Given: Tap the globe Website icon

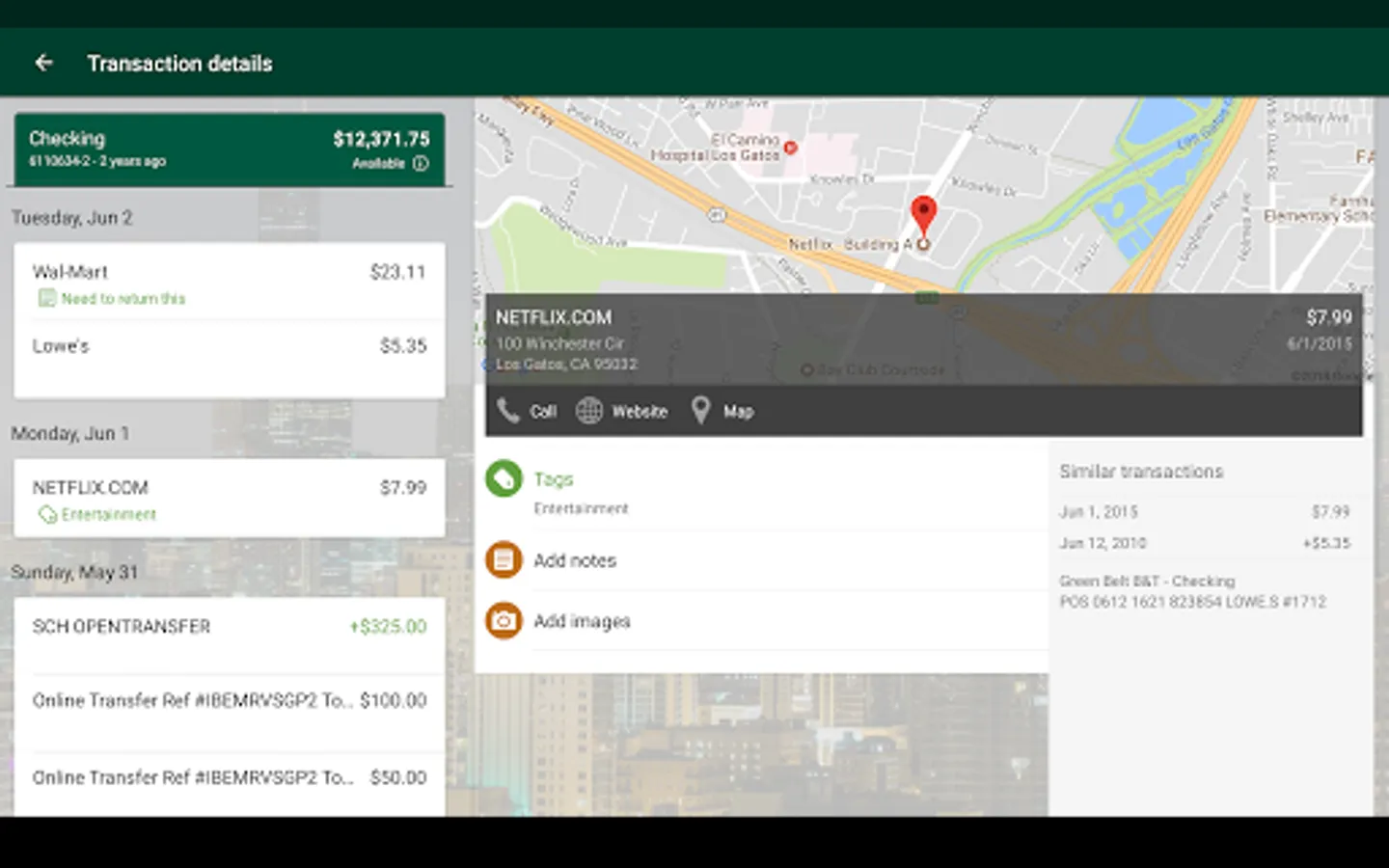Looking at the screenshot, I should point(589,411).
